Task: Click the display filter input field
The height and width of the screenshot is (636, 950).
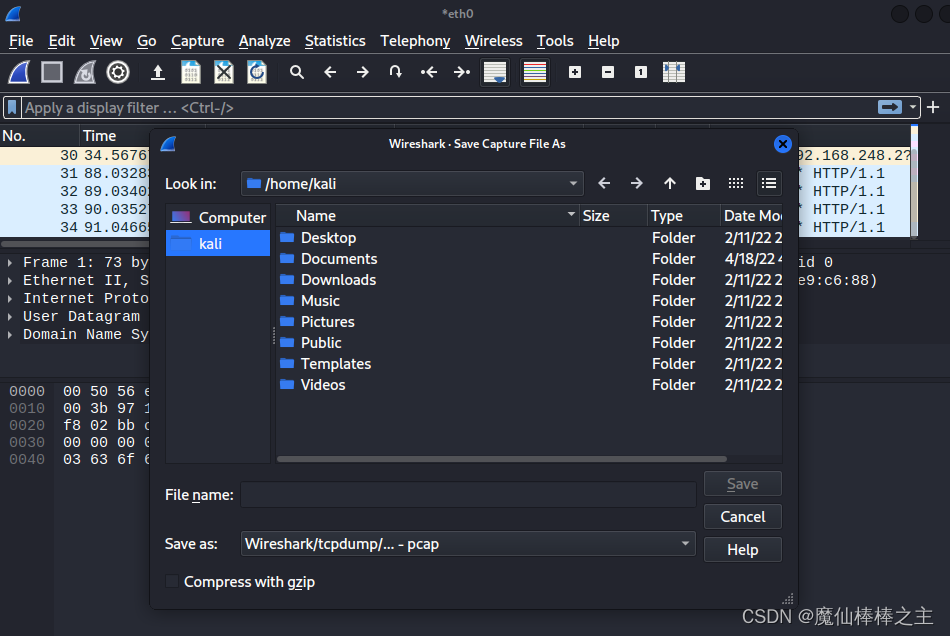Action: pyautogui.click(x=448, y=108)
